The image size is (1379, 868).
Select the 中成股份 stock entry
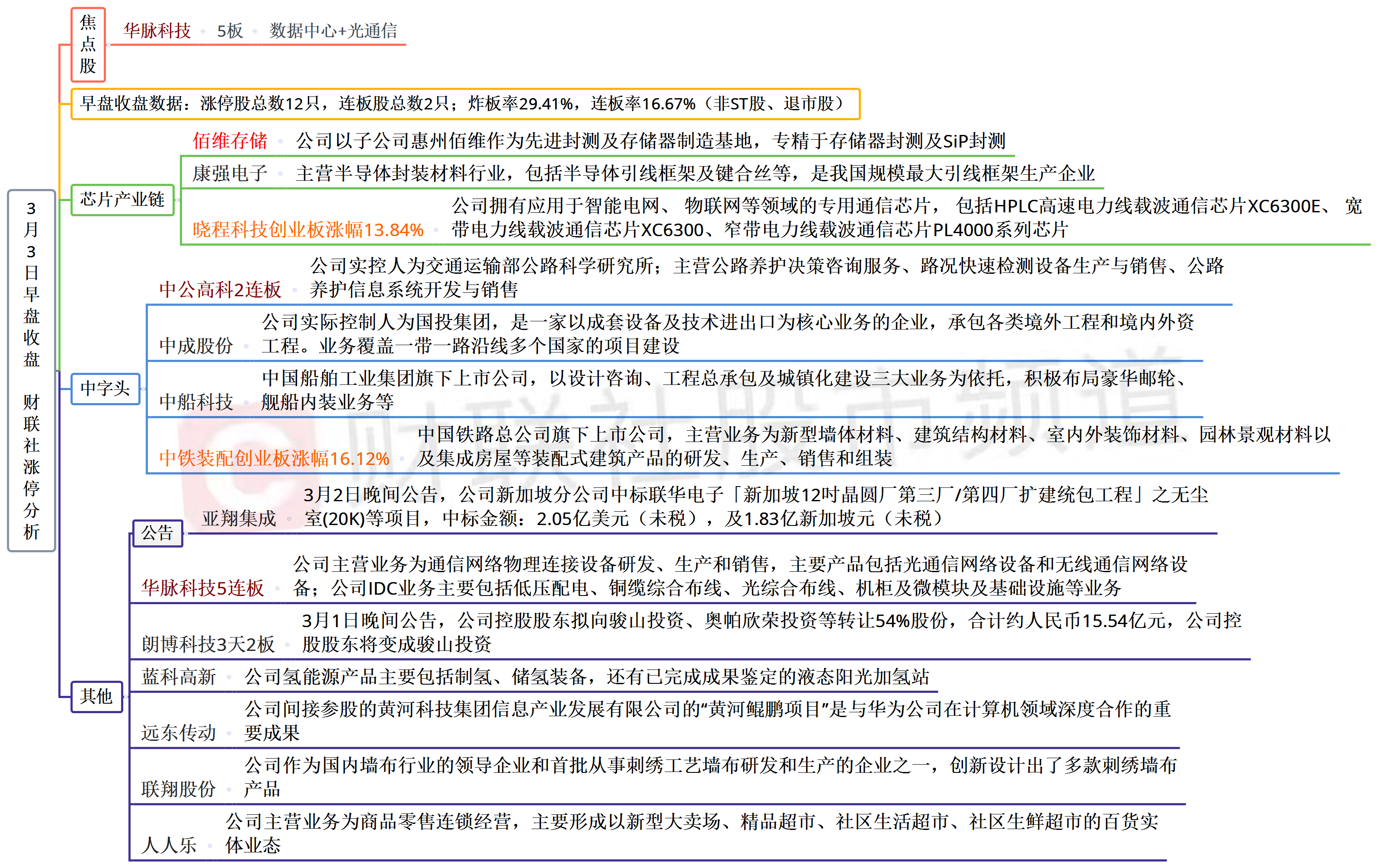(x=196, y=346)
